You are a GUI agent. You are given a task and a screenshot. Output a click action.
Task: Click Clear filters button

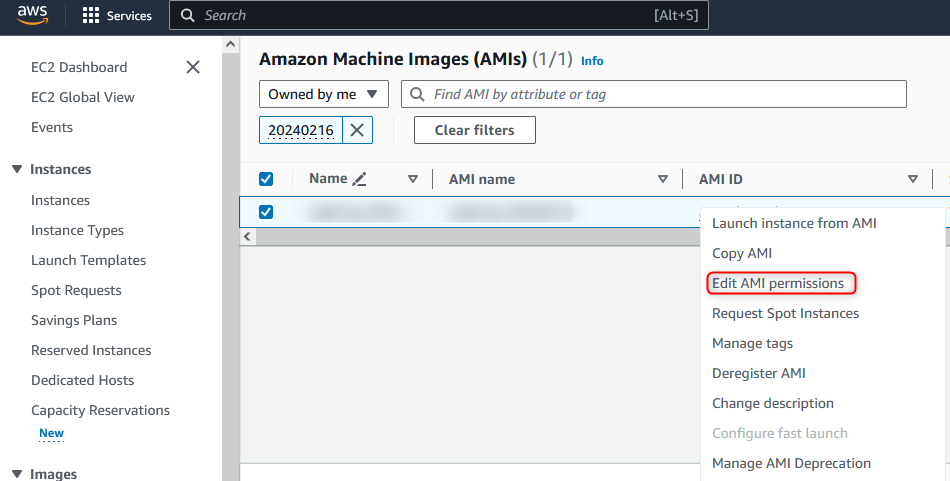pos(474,130)
